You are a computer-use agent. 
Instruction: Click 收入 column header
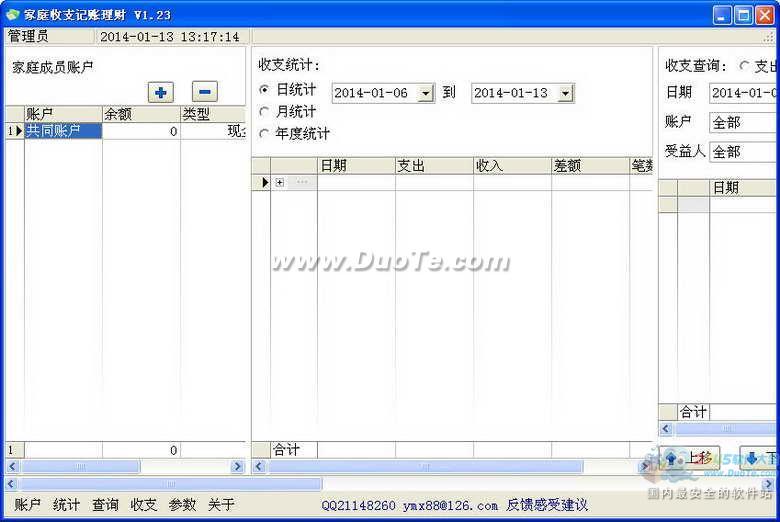pyautogui.click(x=512, y=166)
